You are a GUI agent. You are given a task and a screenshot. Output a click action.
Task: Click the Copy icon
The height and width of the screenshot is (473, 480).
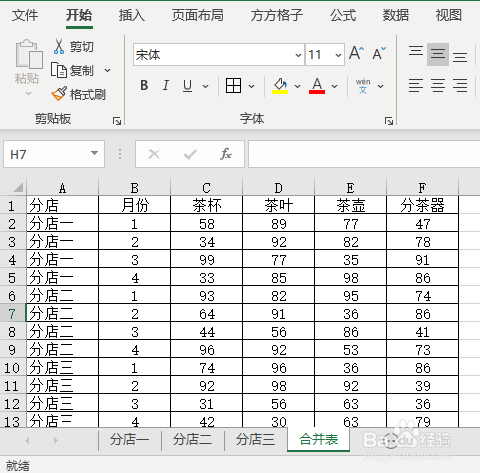(59, 70)
